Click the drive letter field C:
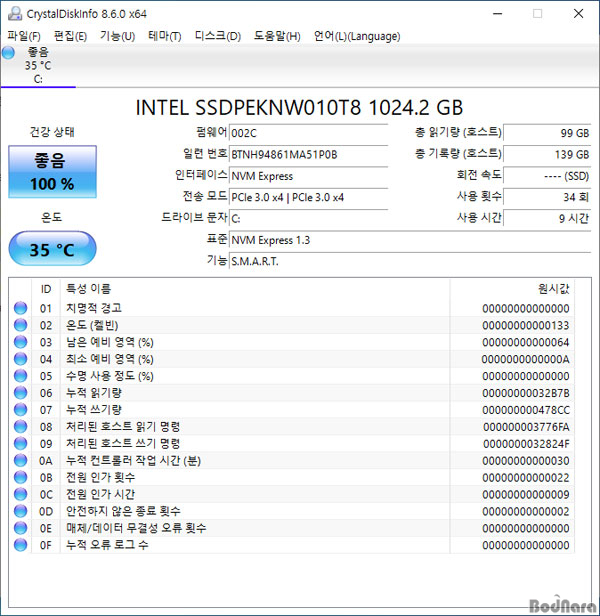 [308, 218]
